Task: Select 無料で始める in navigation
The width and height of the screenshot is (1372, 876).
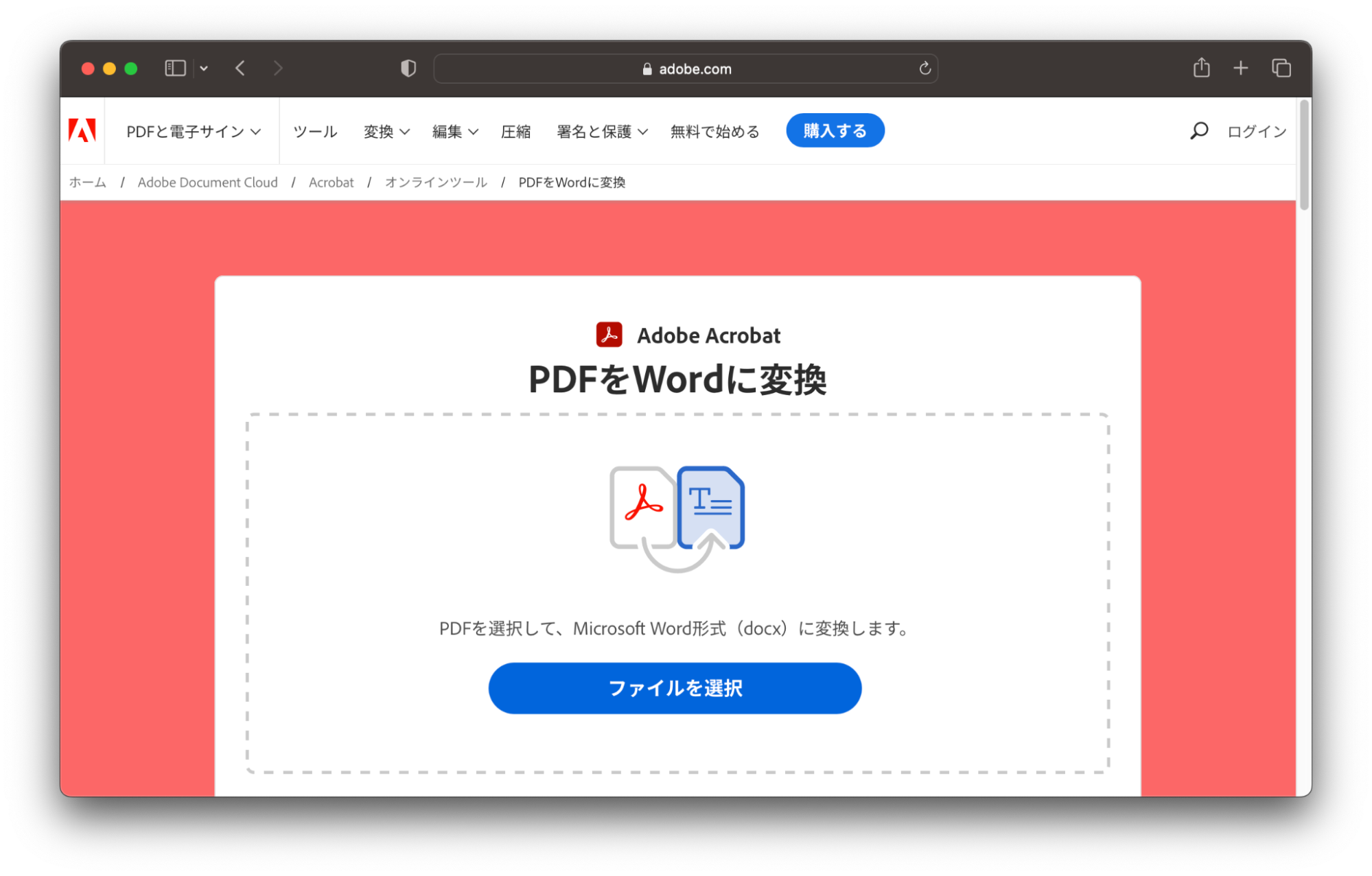Action: coord(714,131)
